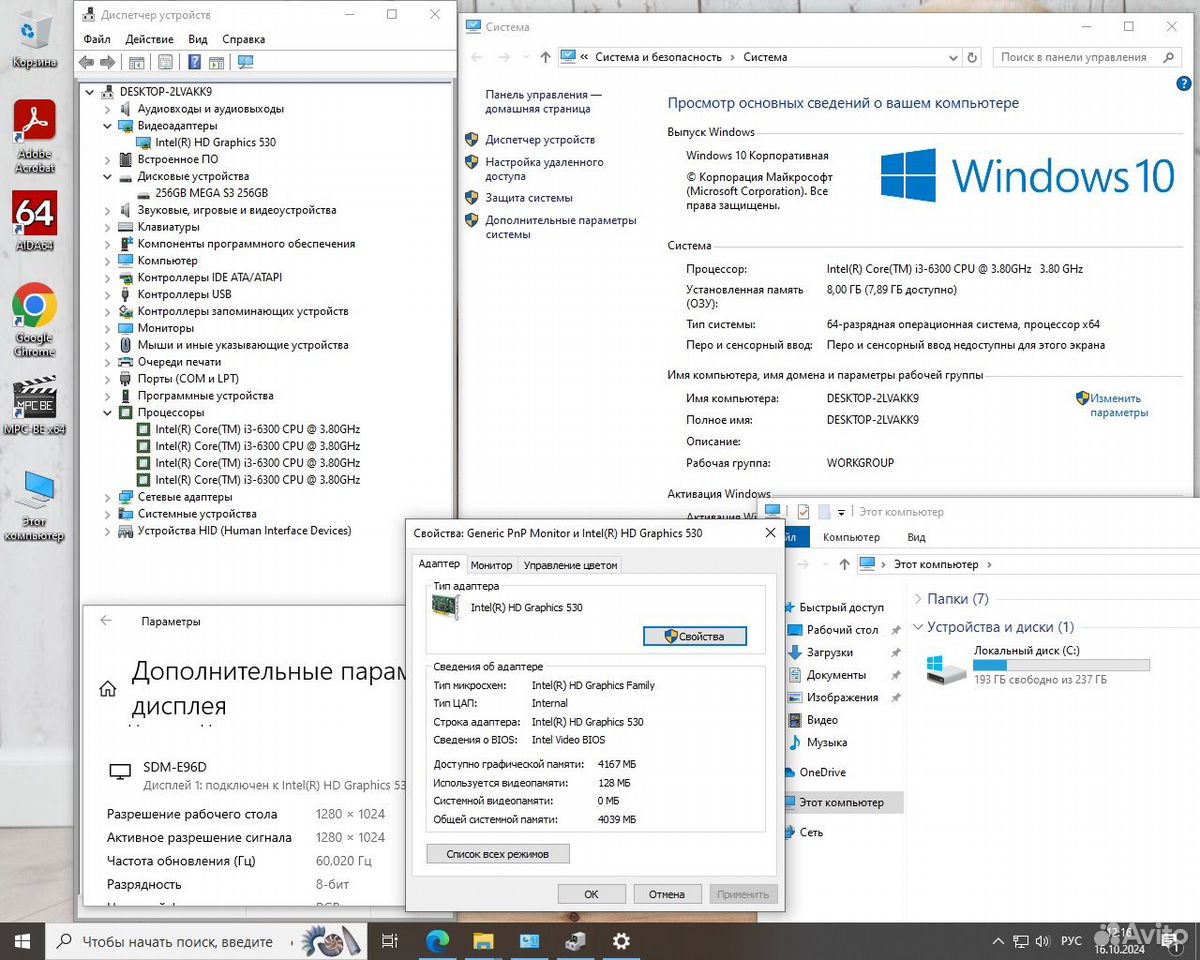Screen dimensions: 1200x960
Task: Open the address dropdown in Система window
Action: point(953,57)
